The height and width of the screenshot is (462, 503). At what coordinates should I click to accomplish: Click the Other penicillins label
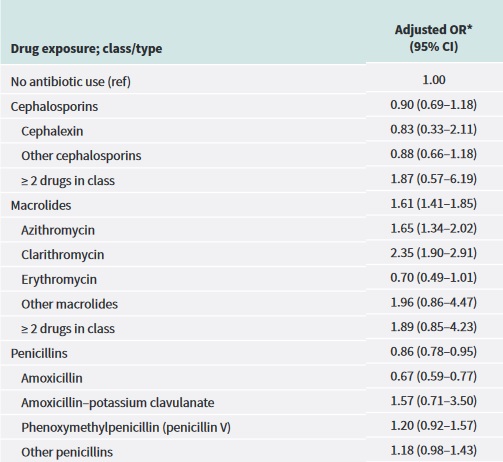67,452
